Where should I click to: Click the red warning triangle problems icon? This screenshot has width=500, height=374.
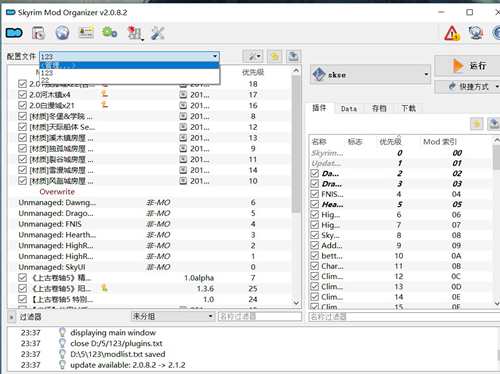[x=452, y=33]
